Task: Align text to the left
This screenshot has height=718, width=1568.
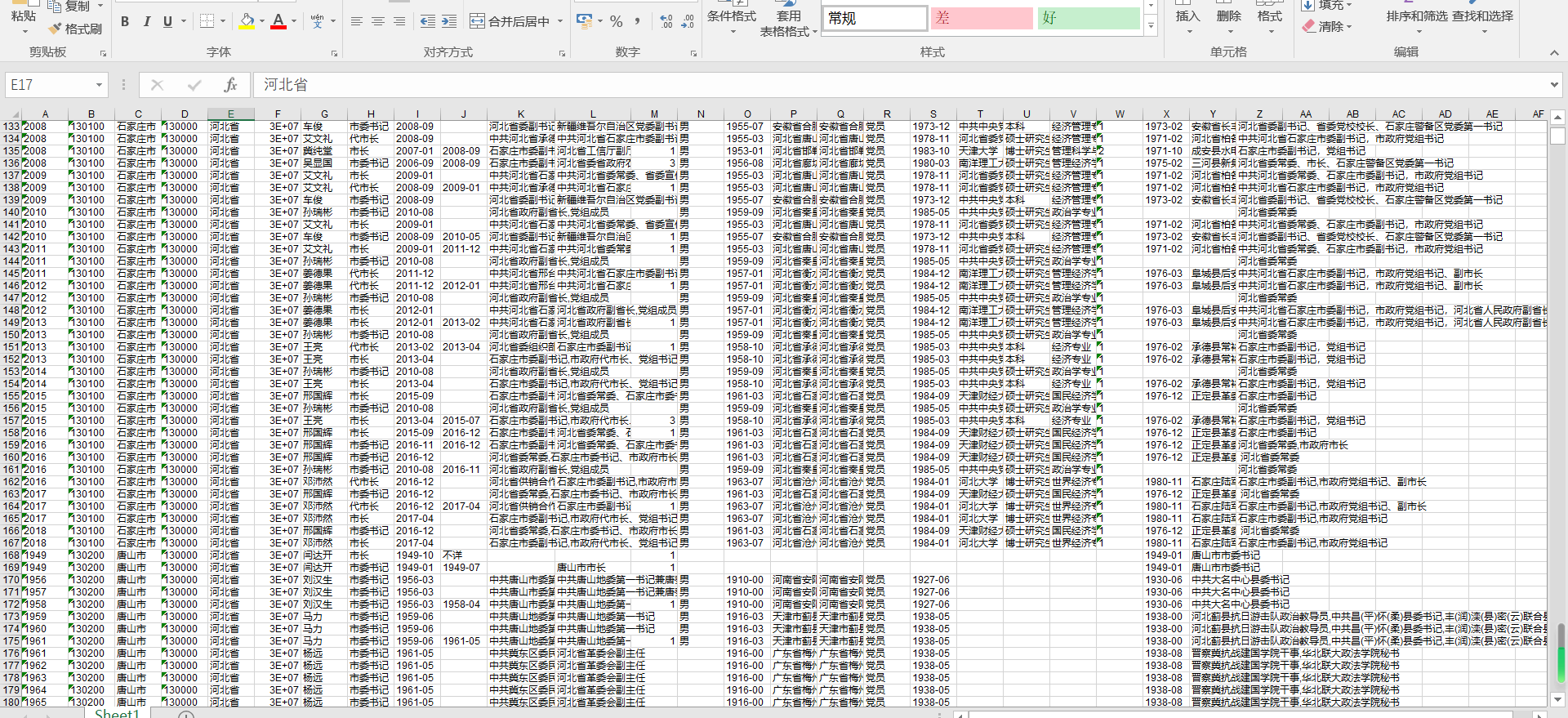Action: pyautogui.click(x=357, y=22)
